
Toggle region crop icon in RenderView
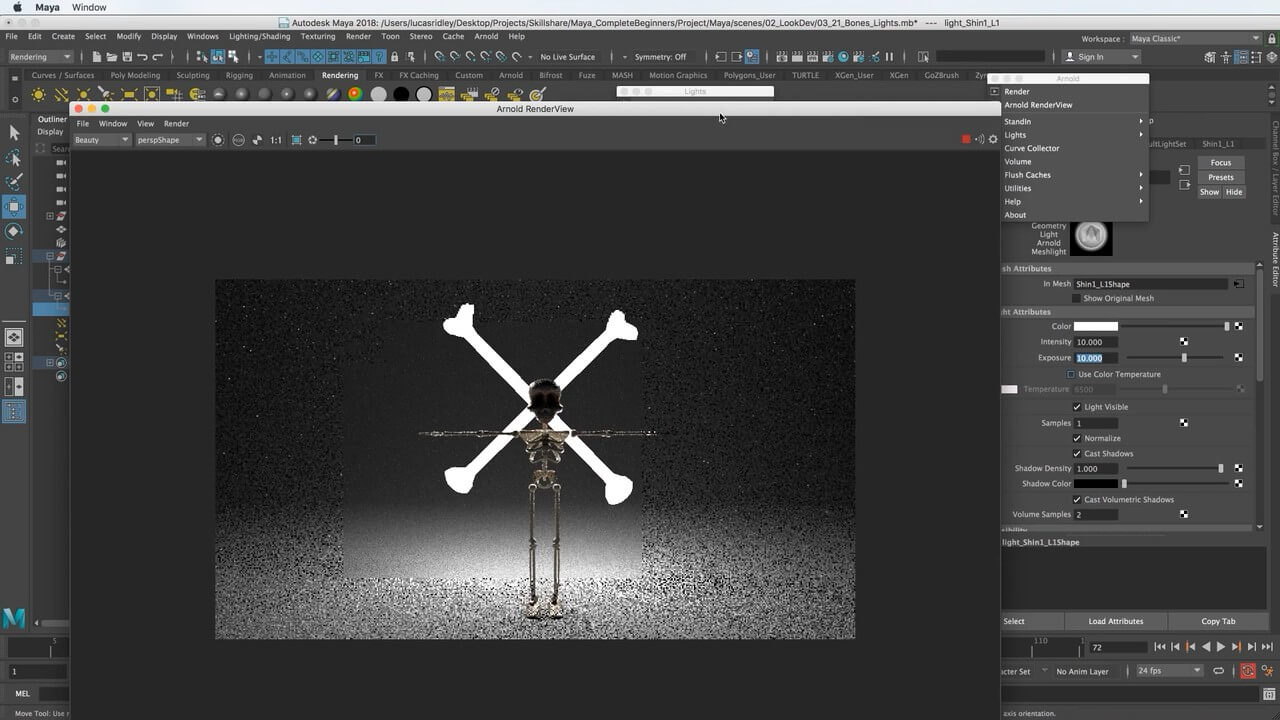pyautogui.click(x=296, y=140)
